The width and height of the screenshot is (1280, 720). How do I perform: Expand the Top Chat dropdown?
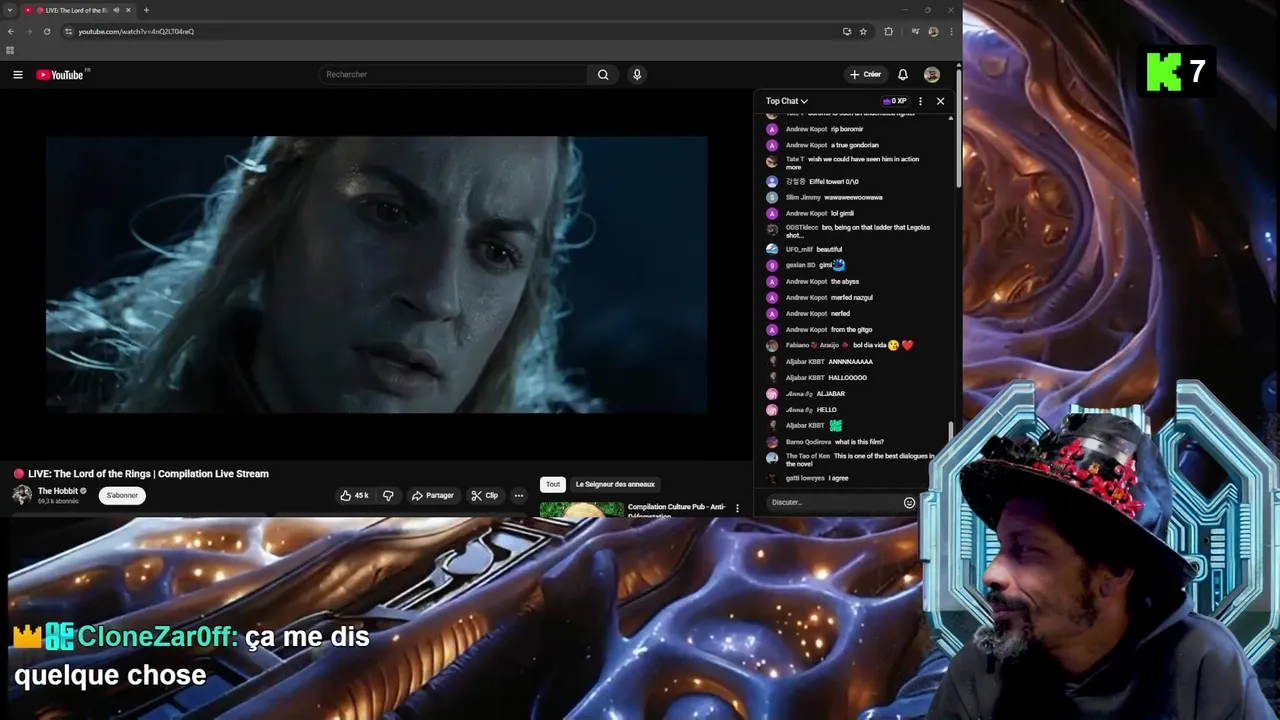coord(787,101)
